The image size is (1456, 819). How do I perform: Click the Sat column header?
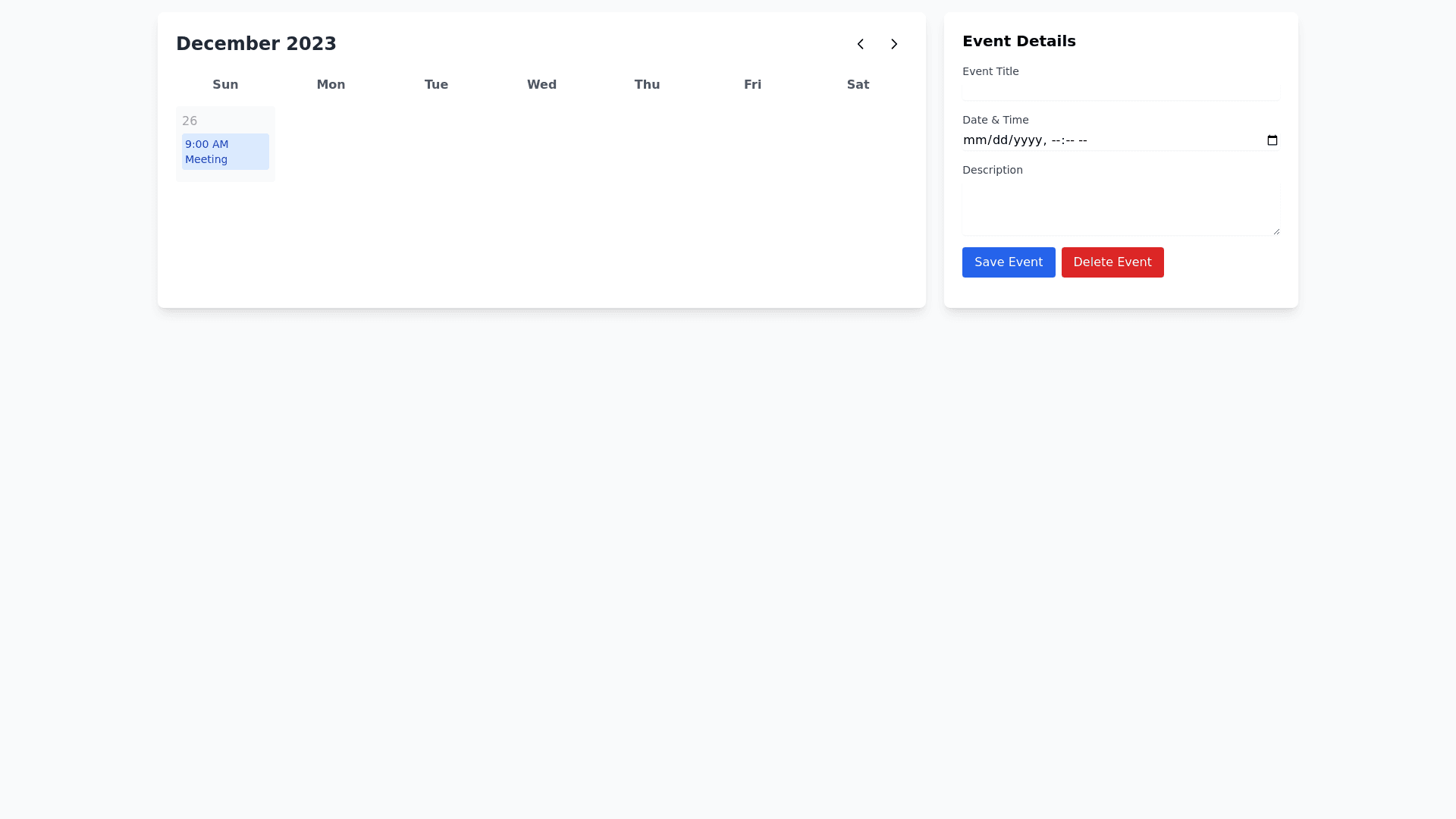[x=858, y=84]
